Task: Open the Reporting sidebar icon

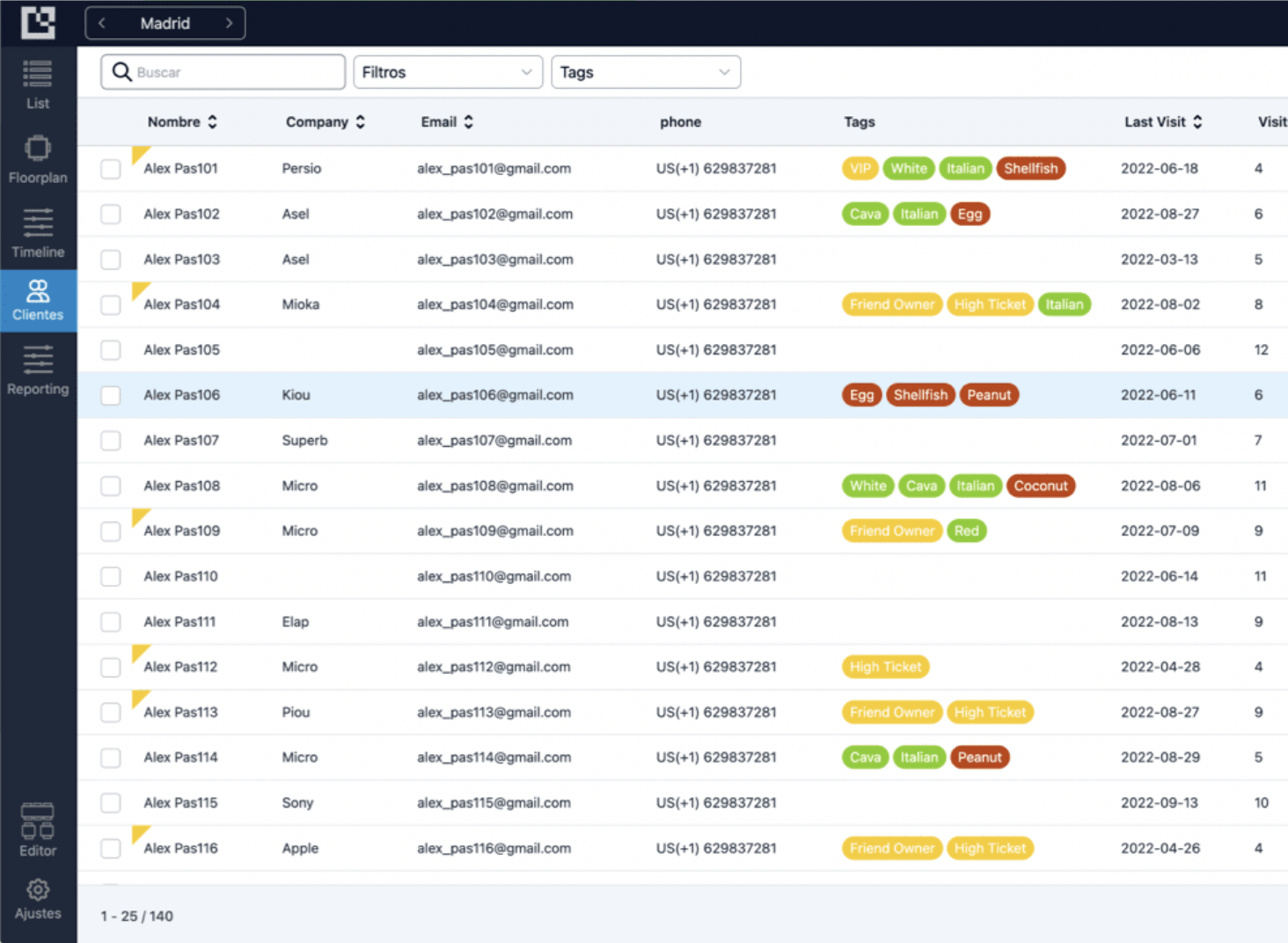Action: click(37, 360)
